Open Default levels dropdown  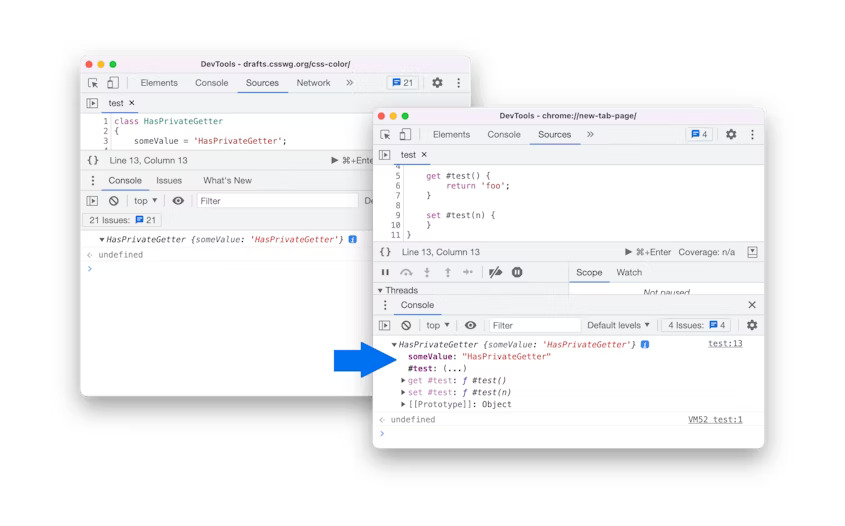tap(618, 326)
